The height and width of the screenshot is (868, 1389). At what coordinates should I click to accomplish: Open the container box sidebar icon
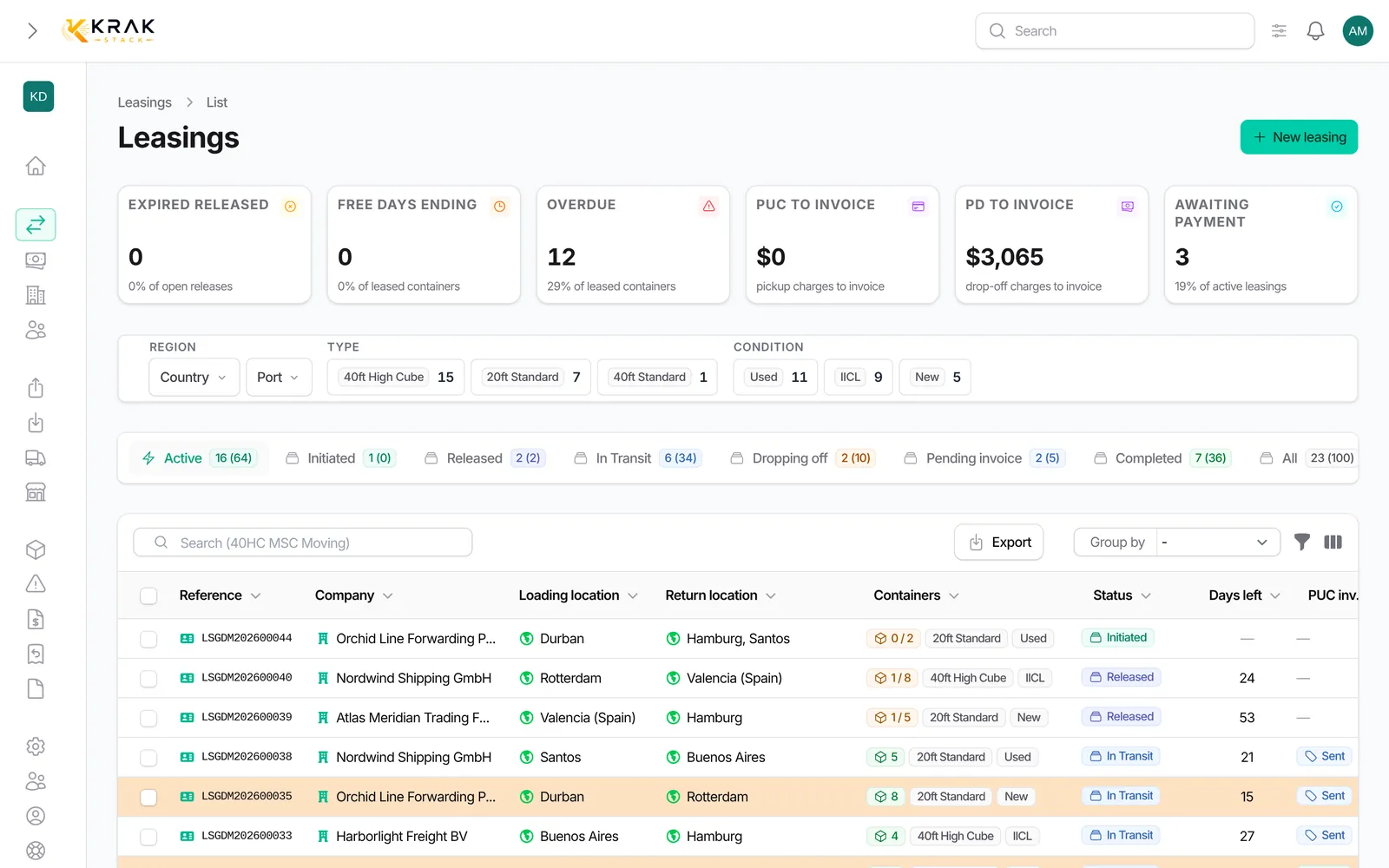36,549
